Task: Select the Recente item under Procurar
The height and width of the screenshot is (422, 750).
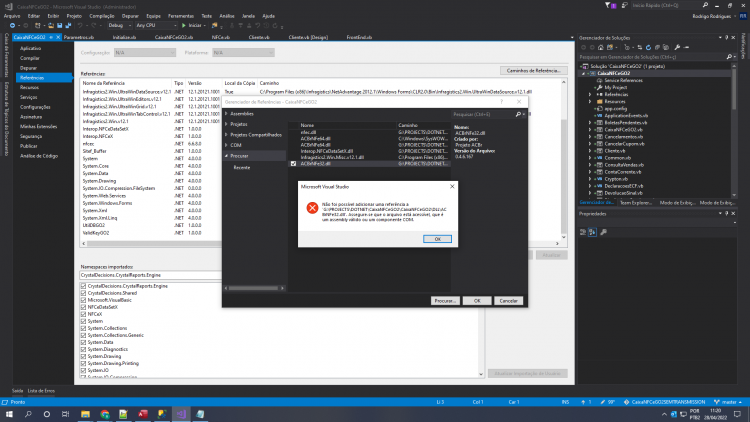Action: click(242, 167)
